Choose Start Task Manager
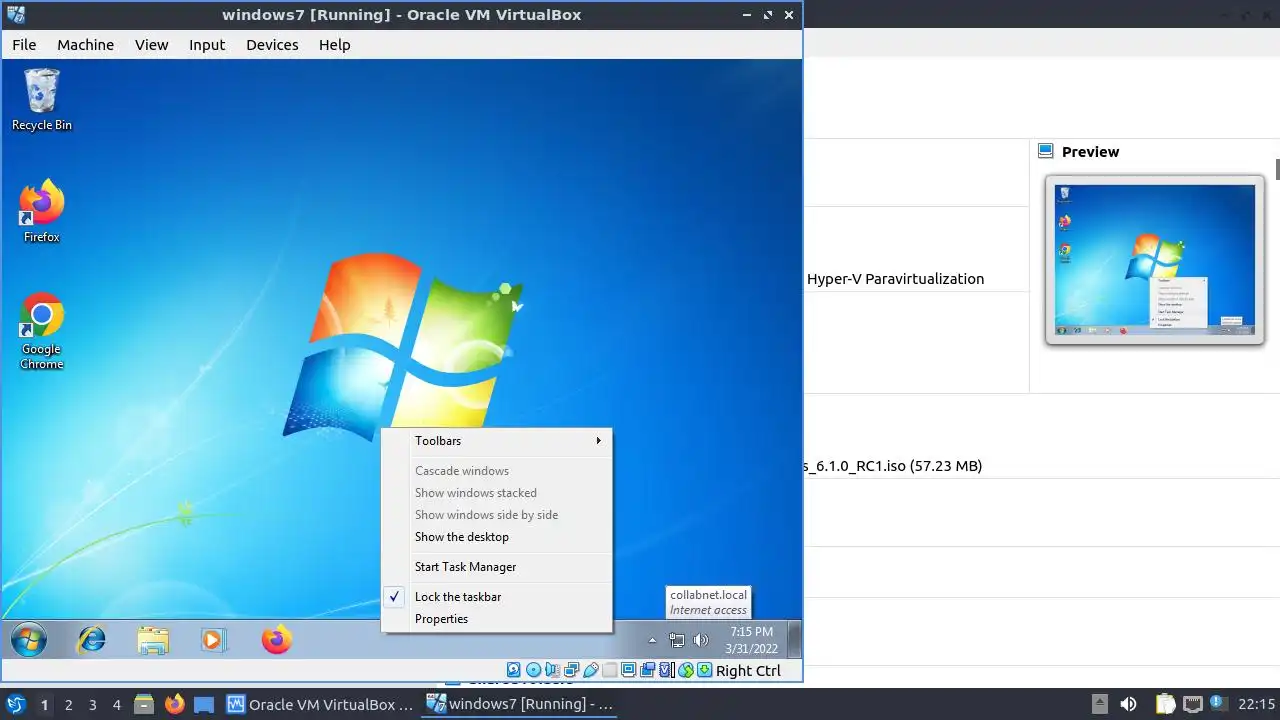 pos(497,567)
